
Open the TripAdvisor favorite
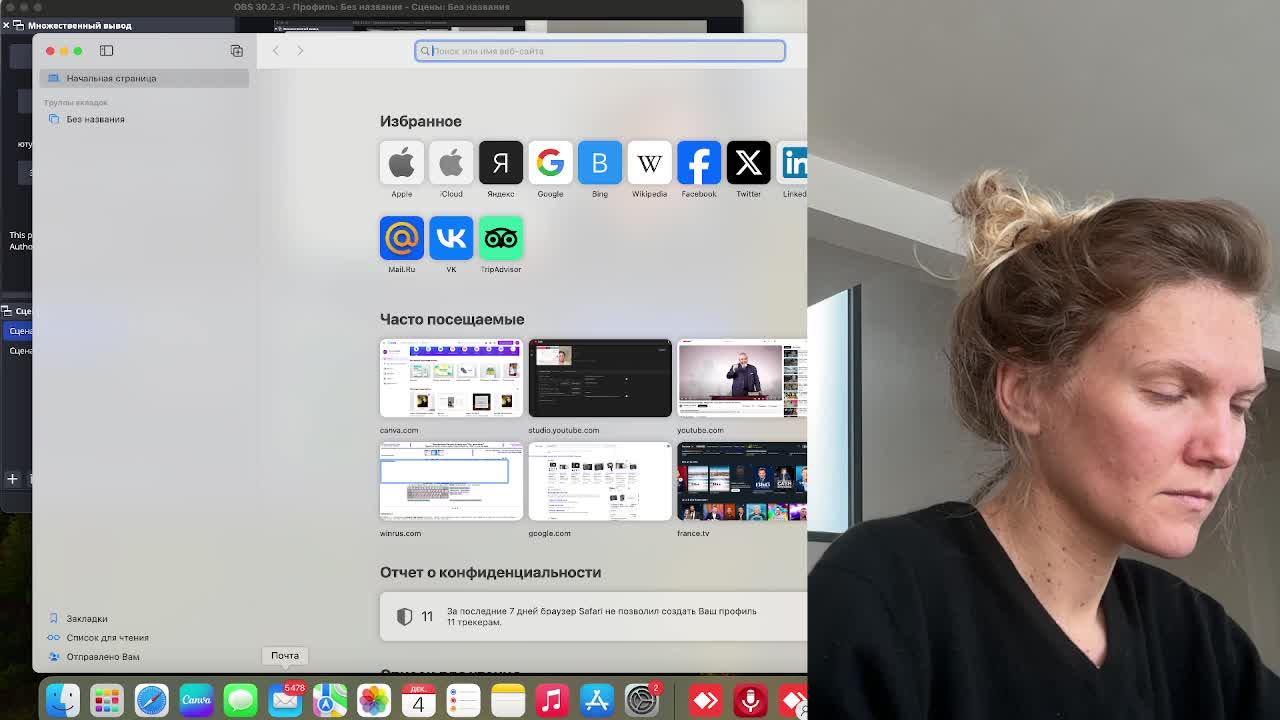pyautogui.click(x=500, y=237)
